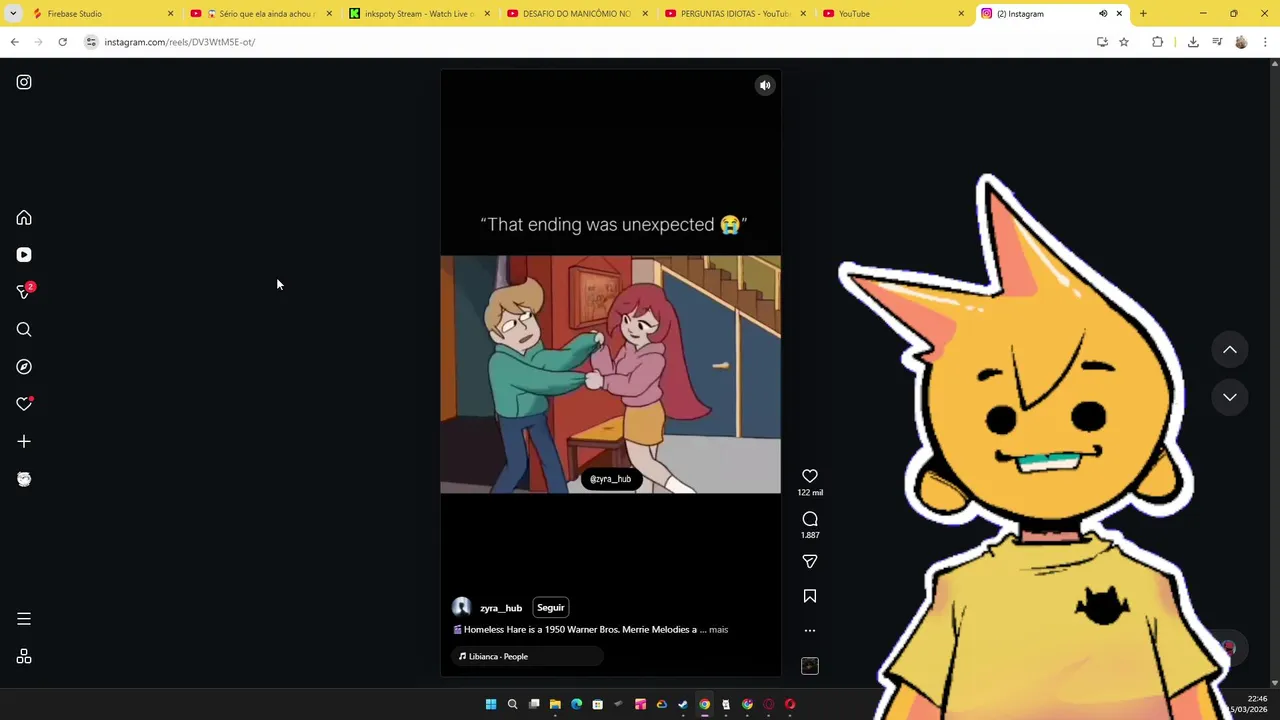Open the zyra__hub username link
The height and width of the screenshot is (720, 1280).
(x=501, y=608)
